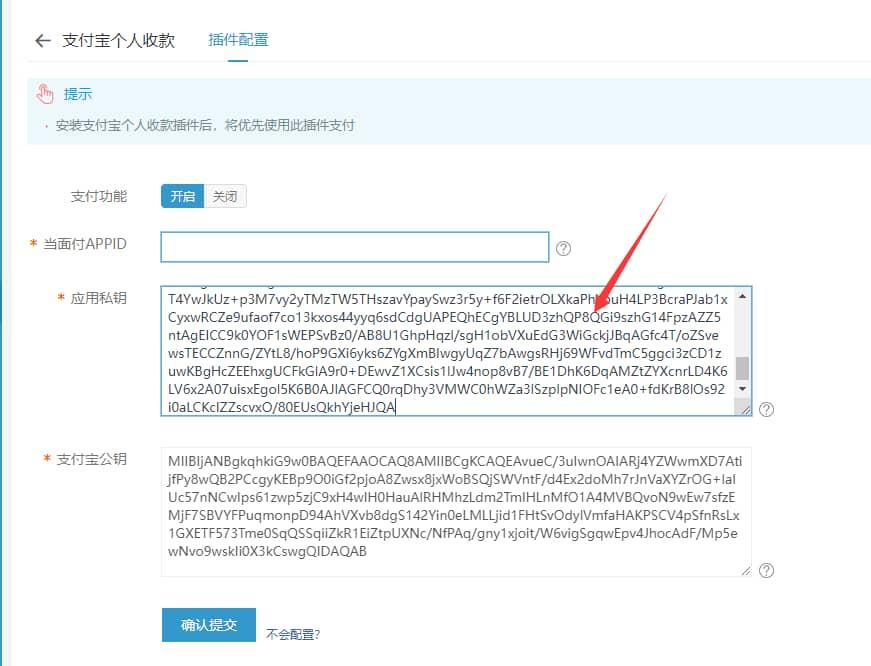Viewport: 871px width, 666px height.
Task: Switch to the 插件配置 tab
Action: click(238, 40)
